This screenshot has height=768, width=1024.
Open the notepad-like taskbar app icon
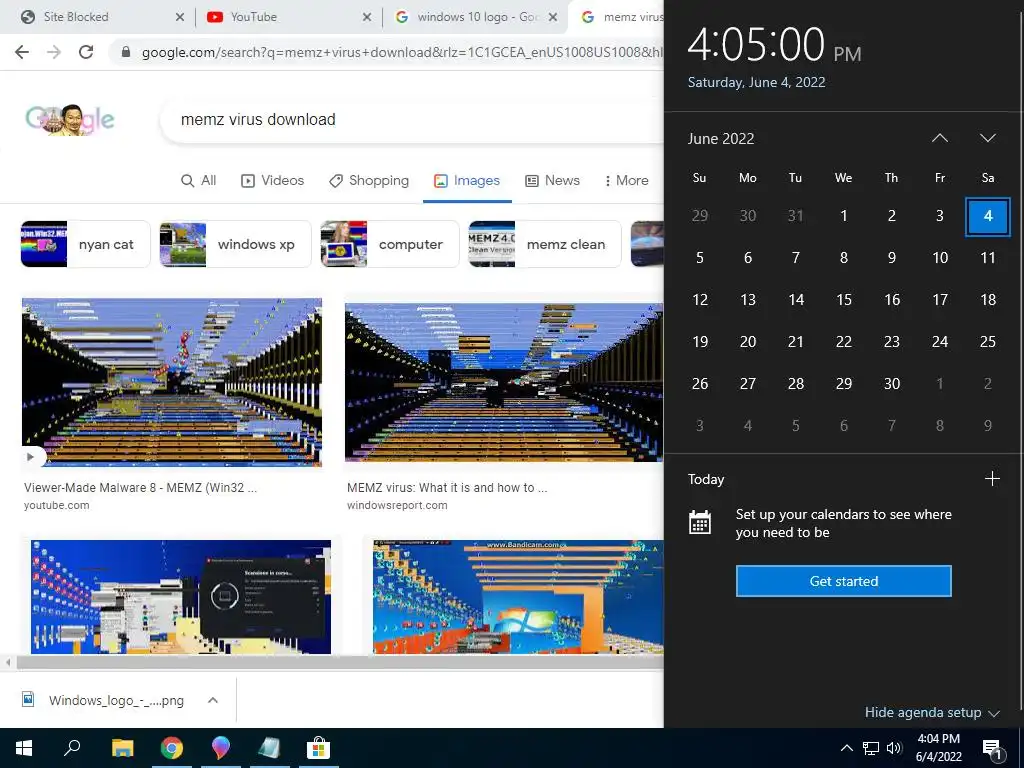[269, 748]
